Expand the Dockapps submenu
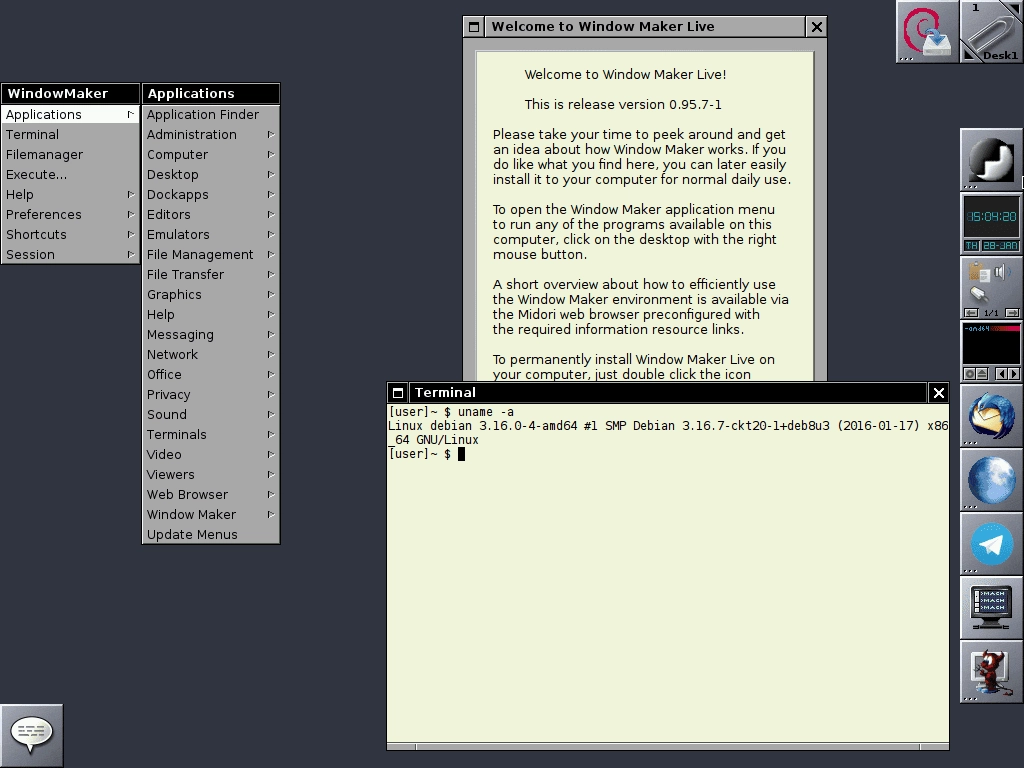The height and width of the screenshot is (768, 1024). click(211, 195)
